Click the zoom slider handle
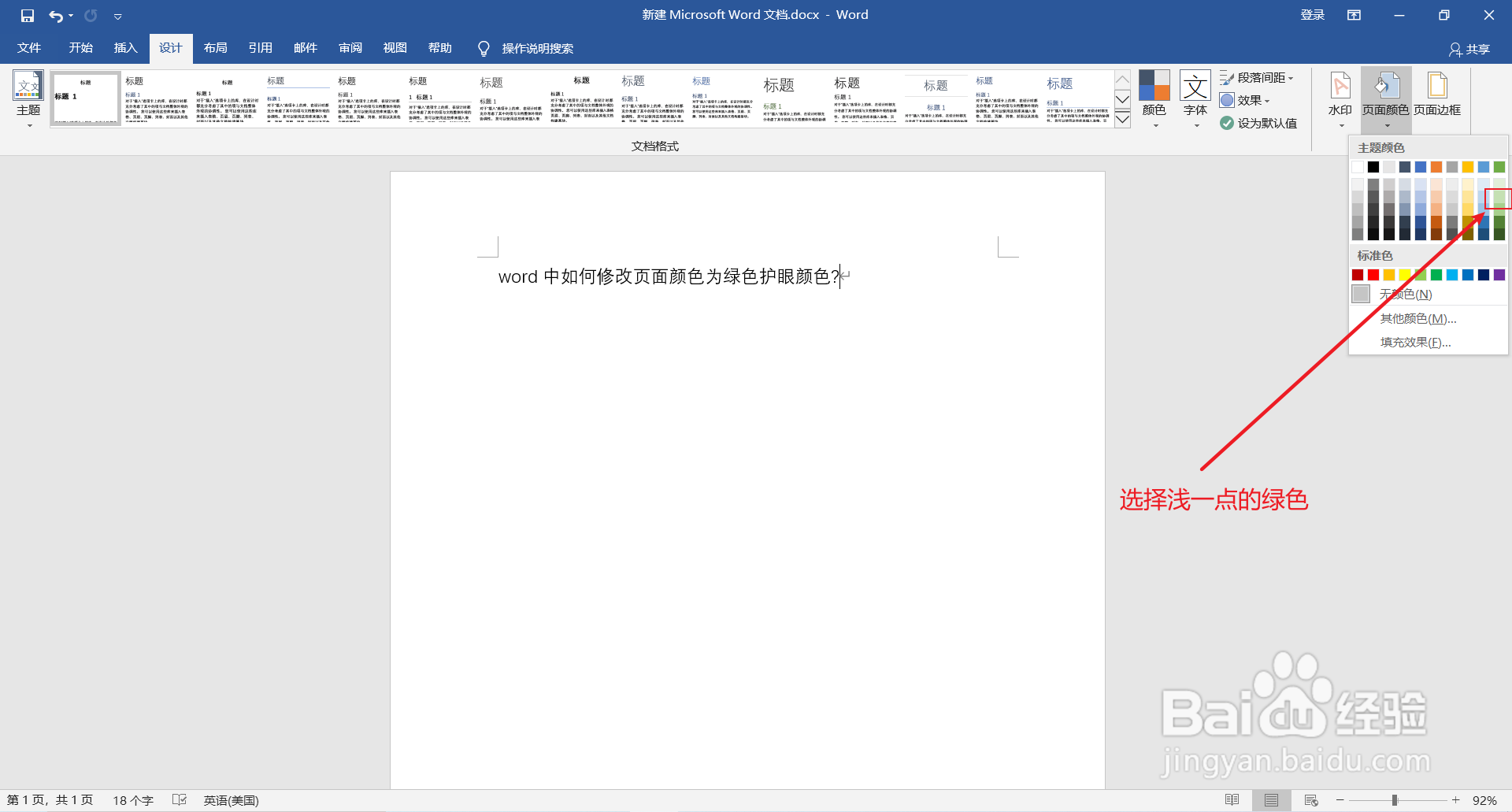This screenshot has height=812, width=1512. pyautogui.click(x=1395, y=800)
